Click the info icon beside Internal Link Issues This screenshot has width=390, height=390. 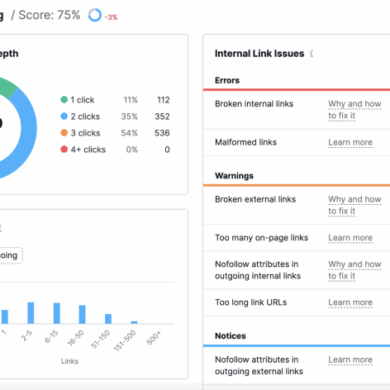pos(312,54)
